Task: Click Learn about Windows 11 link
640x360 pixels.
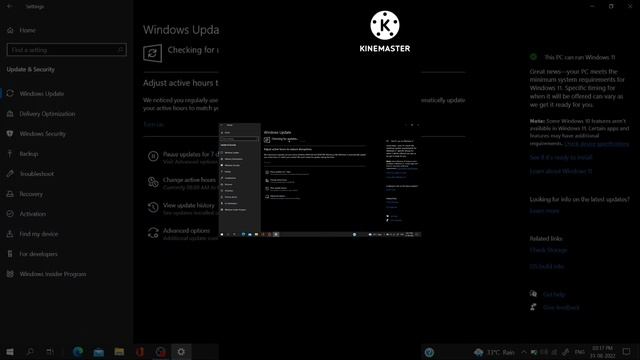Action: click(x=561, y=171)
